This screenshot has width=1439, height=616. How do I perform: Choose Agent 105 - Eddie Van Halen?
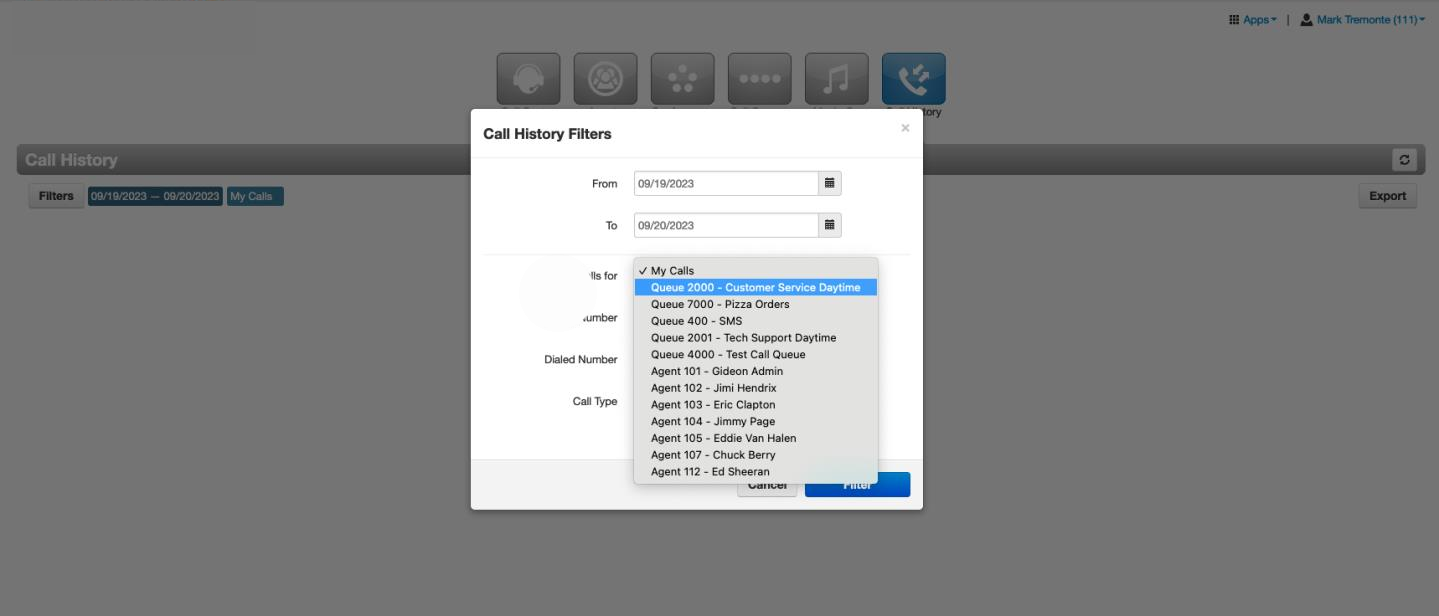[x=755, y=438]
